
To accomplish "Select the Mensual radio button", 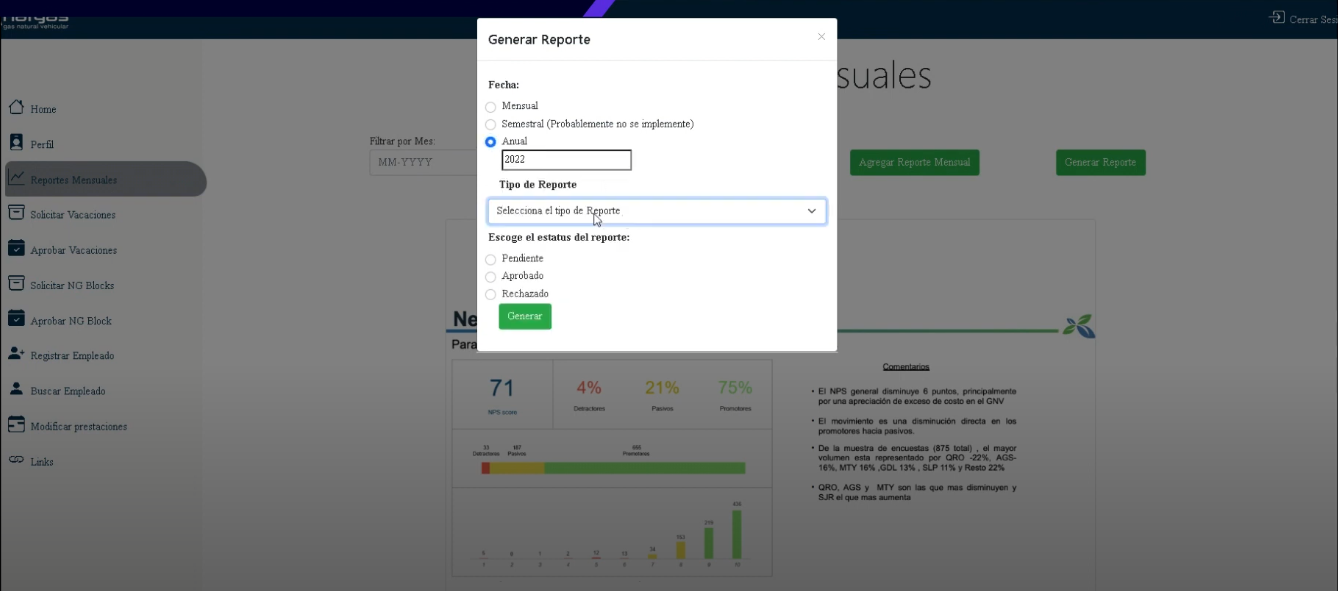I will (x=491, y=107).
